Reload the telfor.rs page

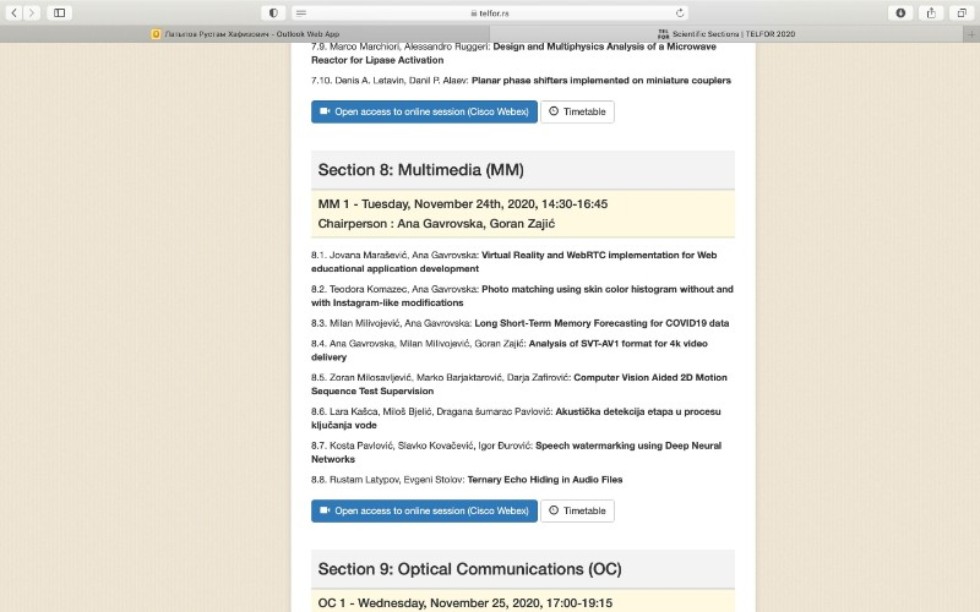pos(680,13)
